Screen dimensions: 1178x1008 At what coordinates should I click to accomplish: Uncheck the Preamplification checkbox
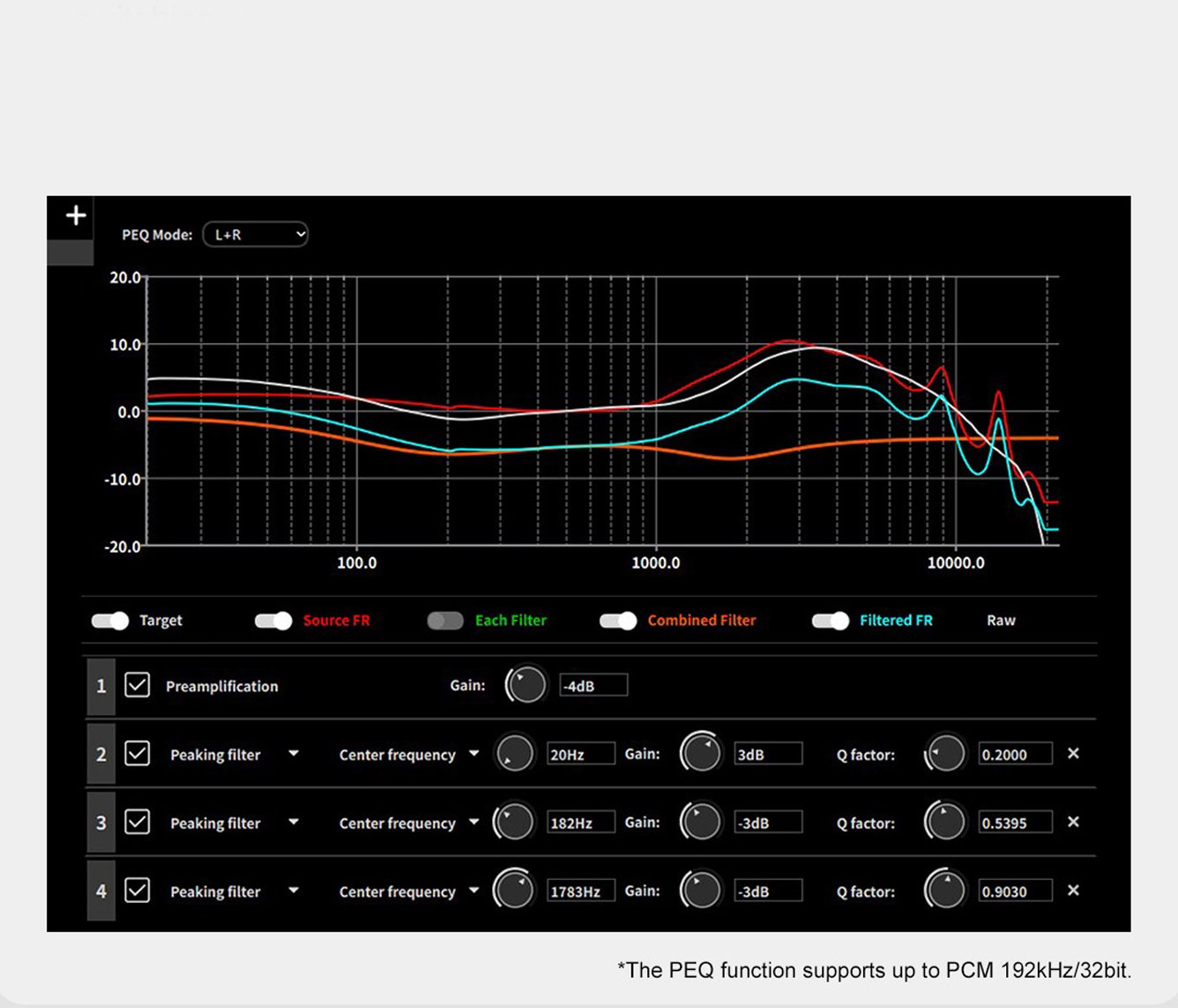[x=138, y=685]
